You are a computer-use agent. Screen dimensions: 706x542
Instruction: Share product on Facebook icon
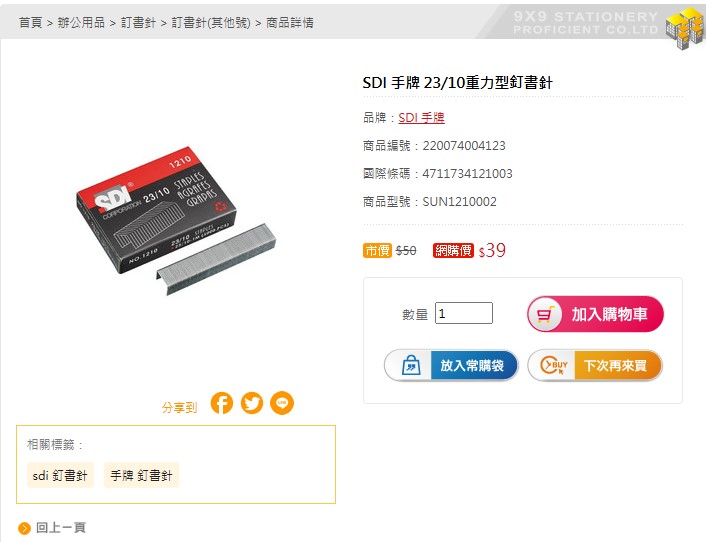coord(222,403)
